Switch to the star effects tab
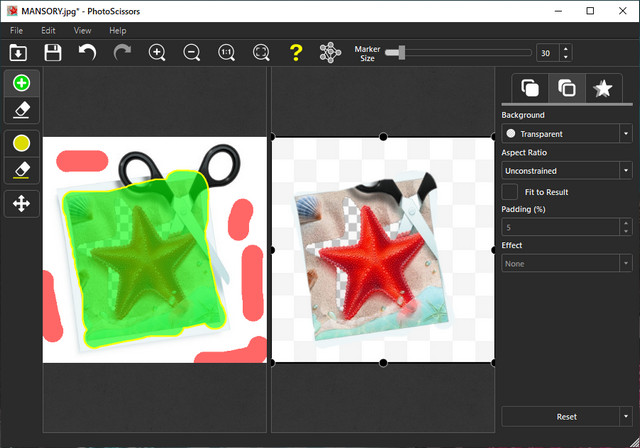640x448 pixels. tap(602, 89)
